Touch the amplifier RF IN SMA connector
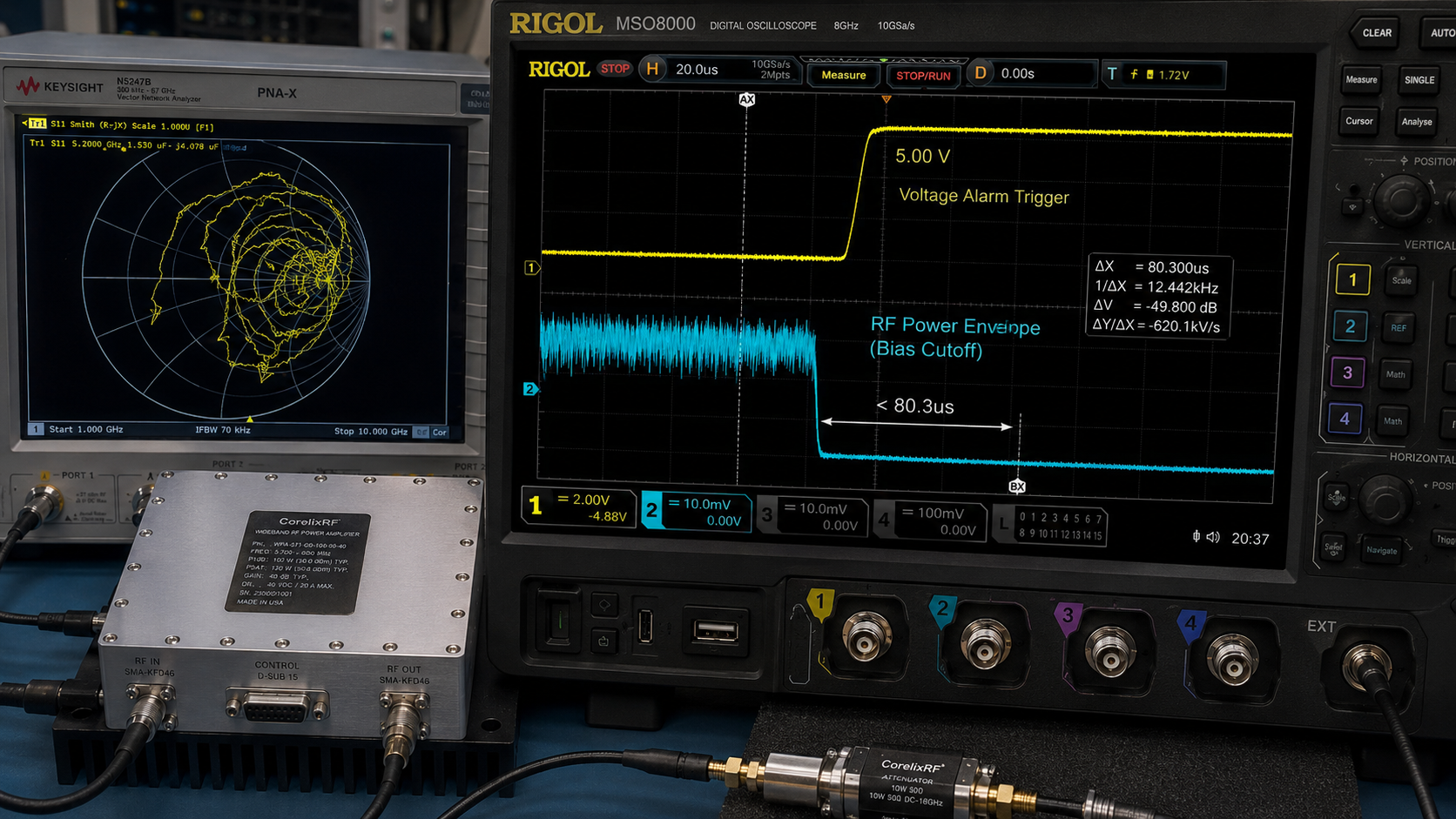The width and height of the screenshot is (1456, 819). 150,709
